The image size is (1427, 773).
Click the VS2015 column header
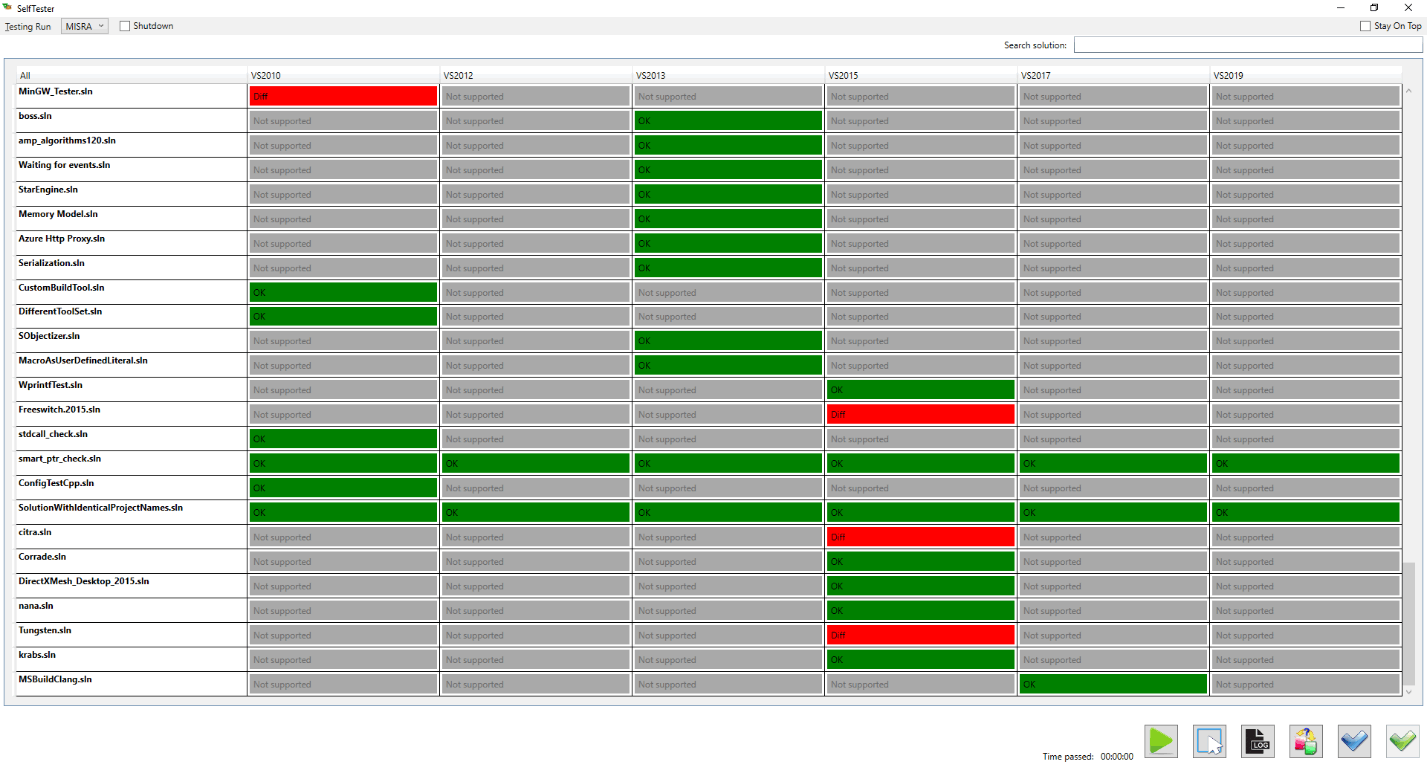[x=921, y=75]
